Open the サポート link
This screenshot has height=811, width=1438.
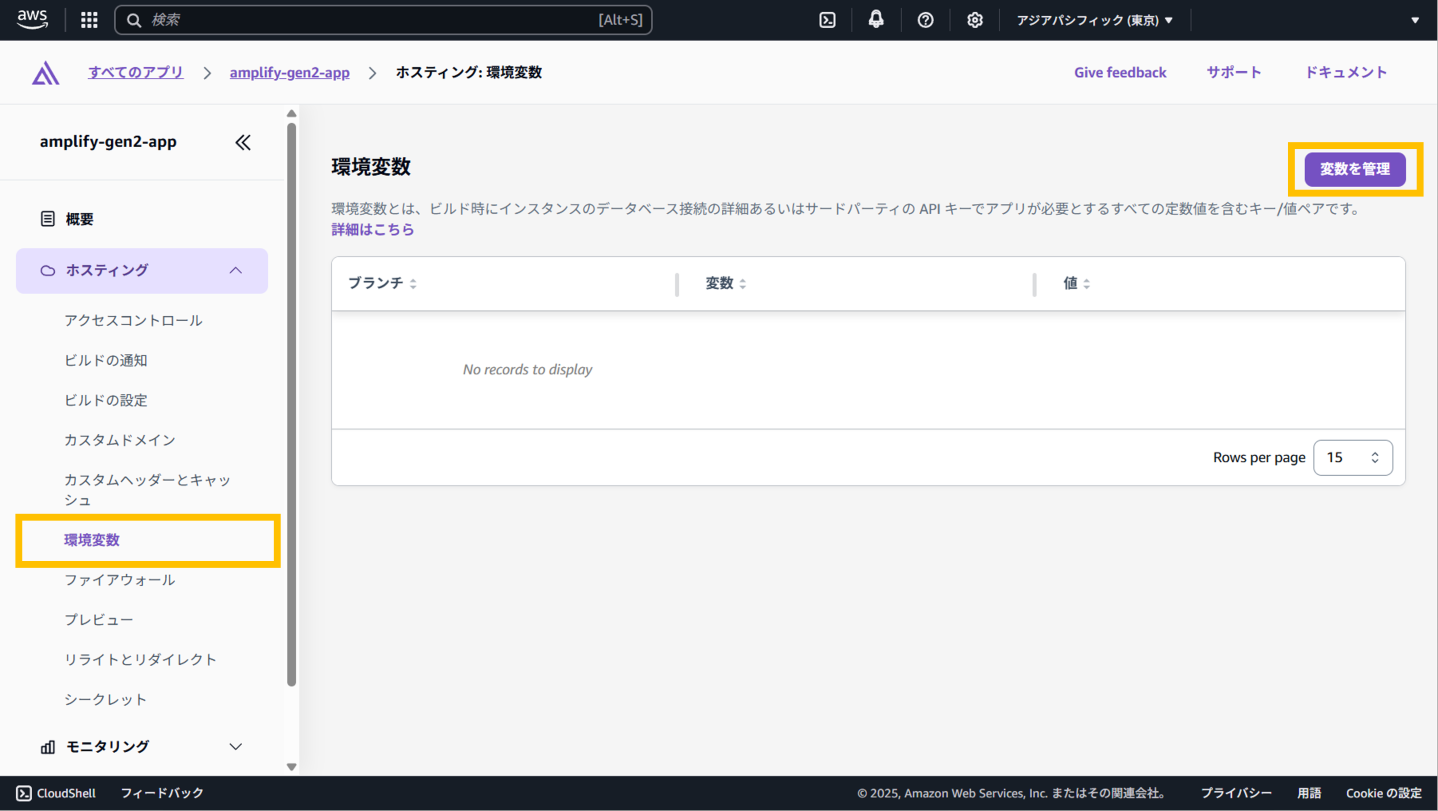(1234, 72)
